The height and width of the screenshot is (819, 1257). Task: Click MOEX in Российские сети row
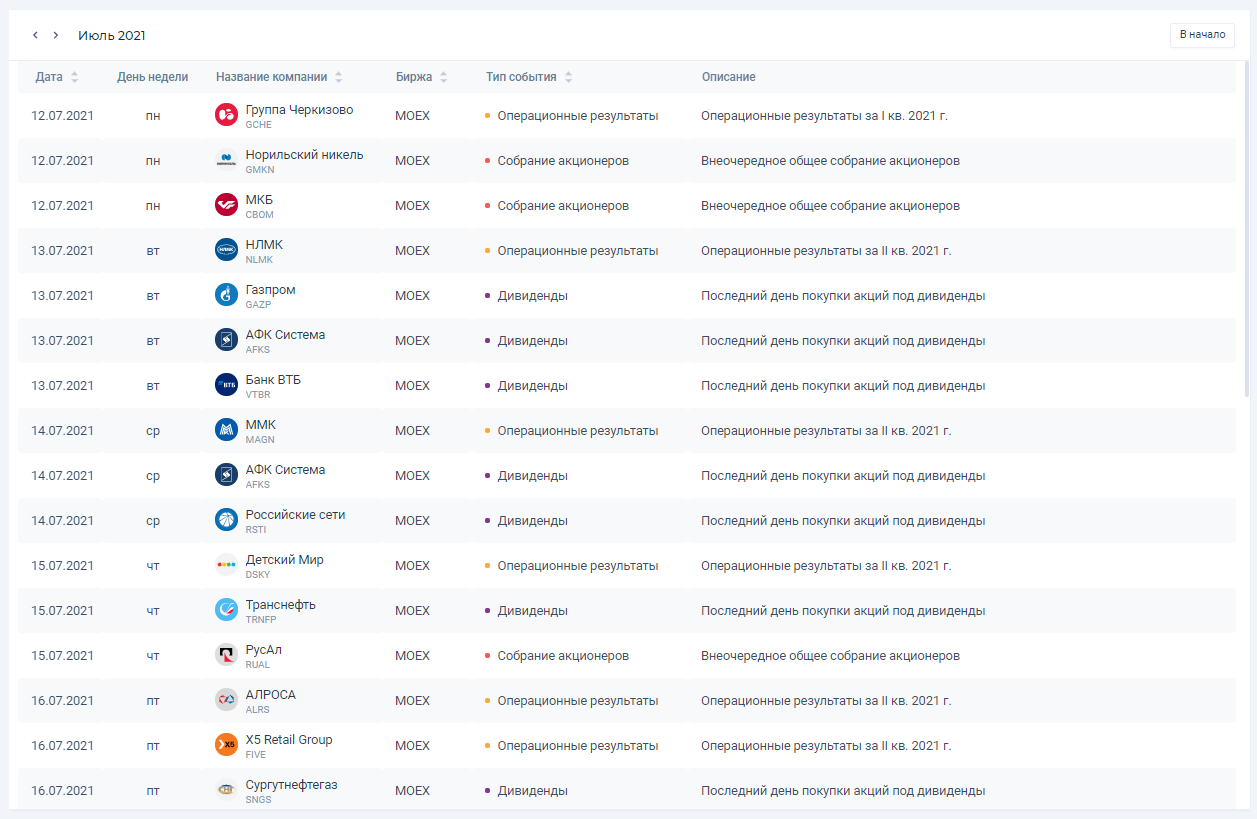[x=412, y=520]
